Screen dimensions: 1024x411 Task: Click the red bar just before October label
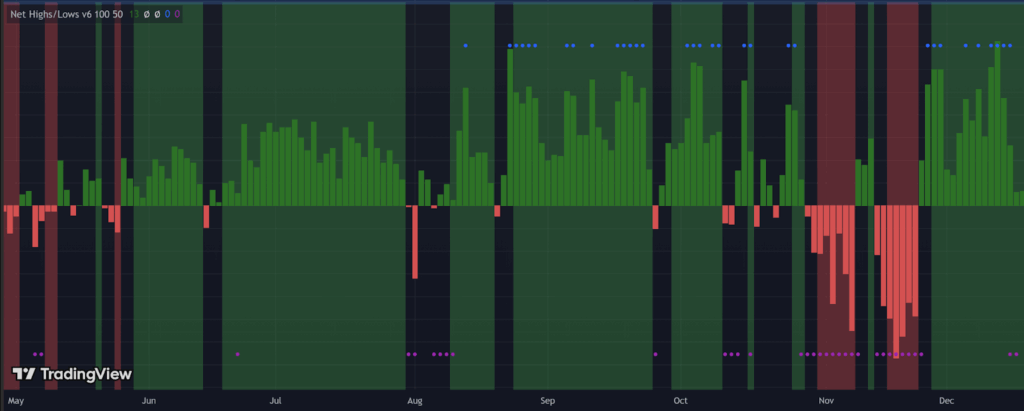click(x=655, y=217)
